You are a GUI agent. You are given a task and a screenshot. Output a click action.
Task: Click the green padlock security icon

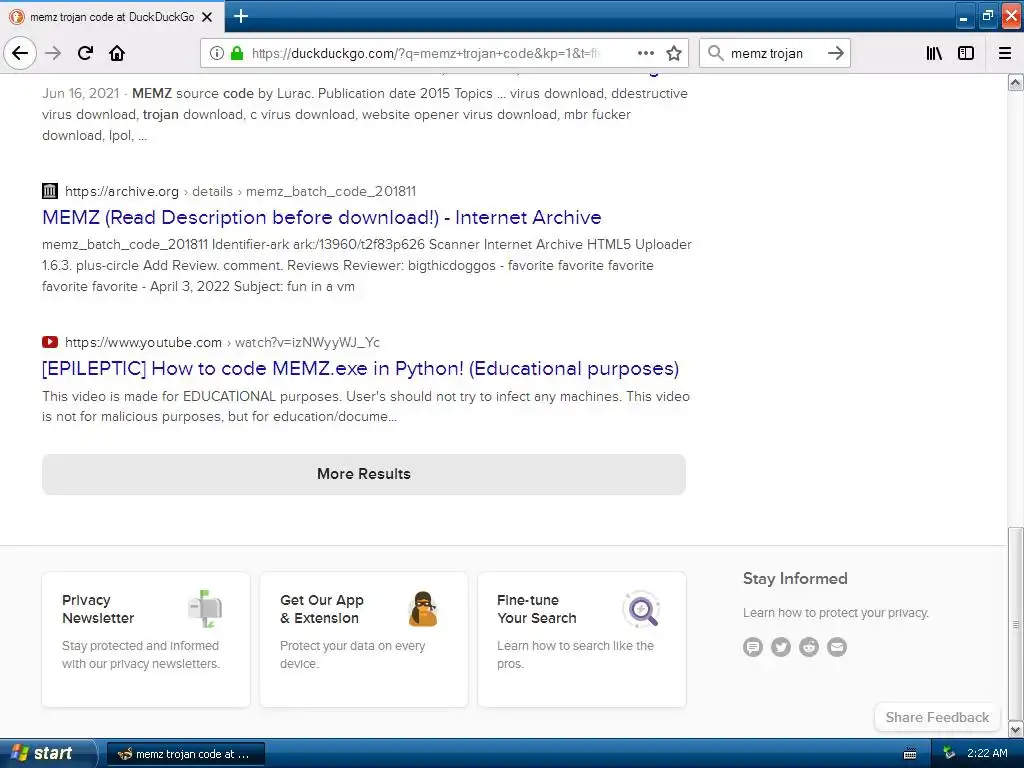coord(237,53)
